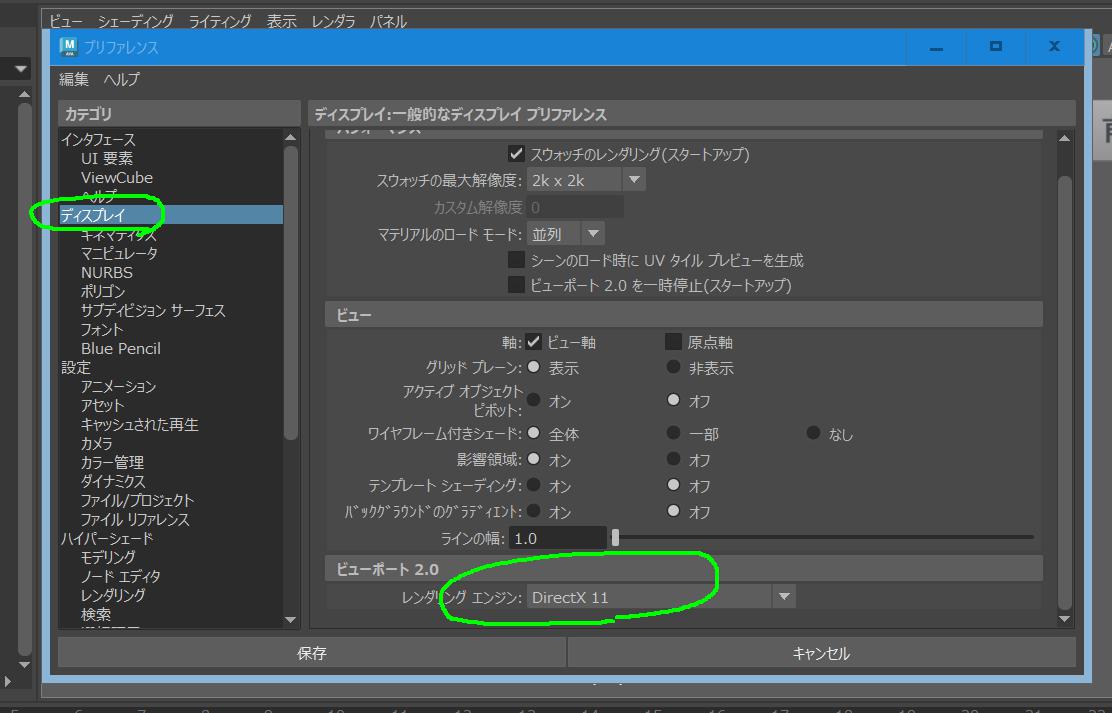Select the レンダリング category
The width and height of the screenshot is (1112, 713).
113,595
